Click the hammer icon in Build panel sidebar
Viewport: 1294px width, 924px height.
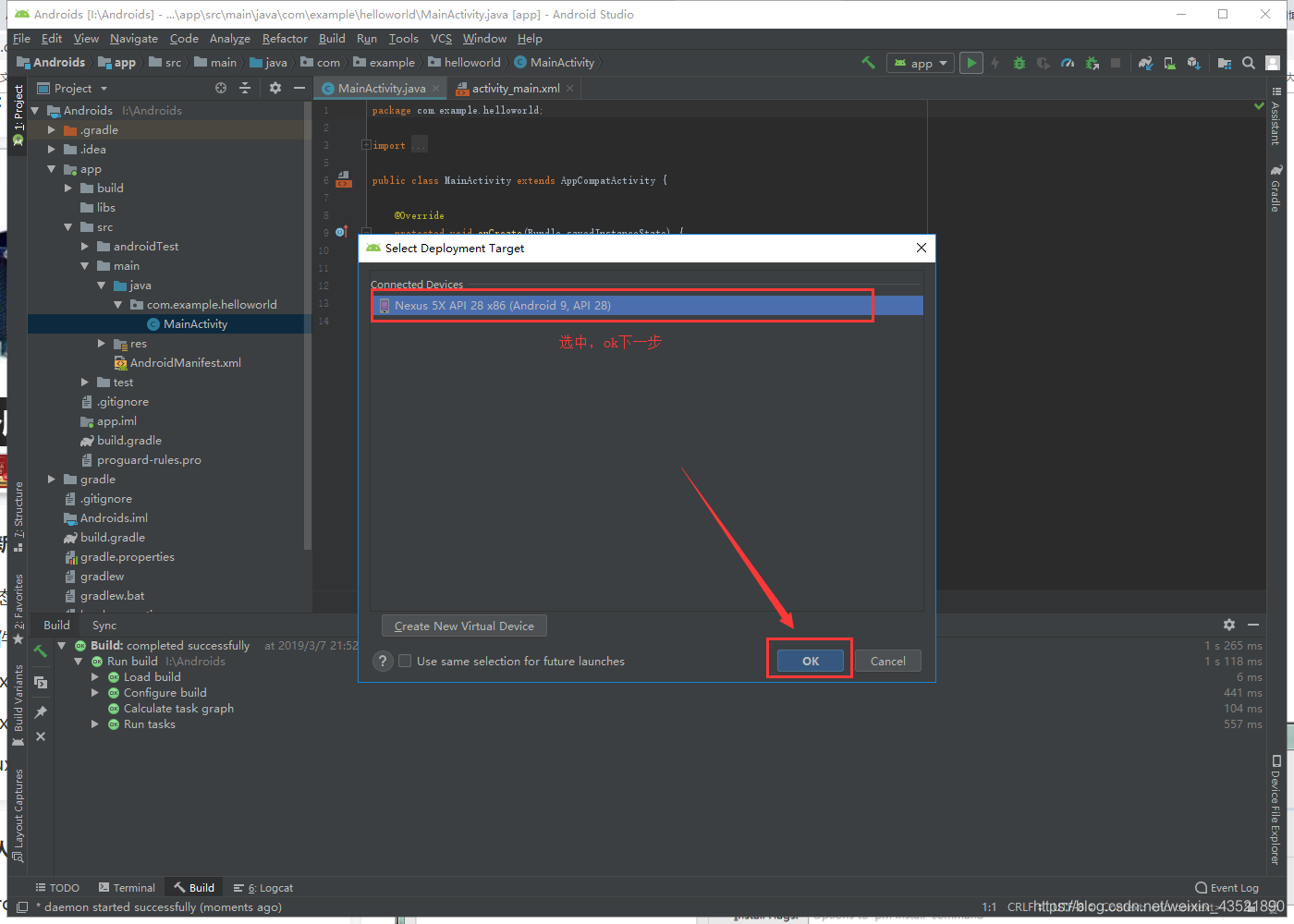click(41, 651)
